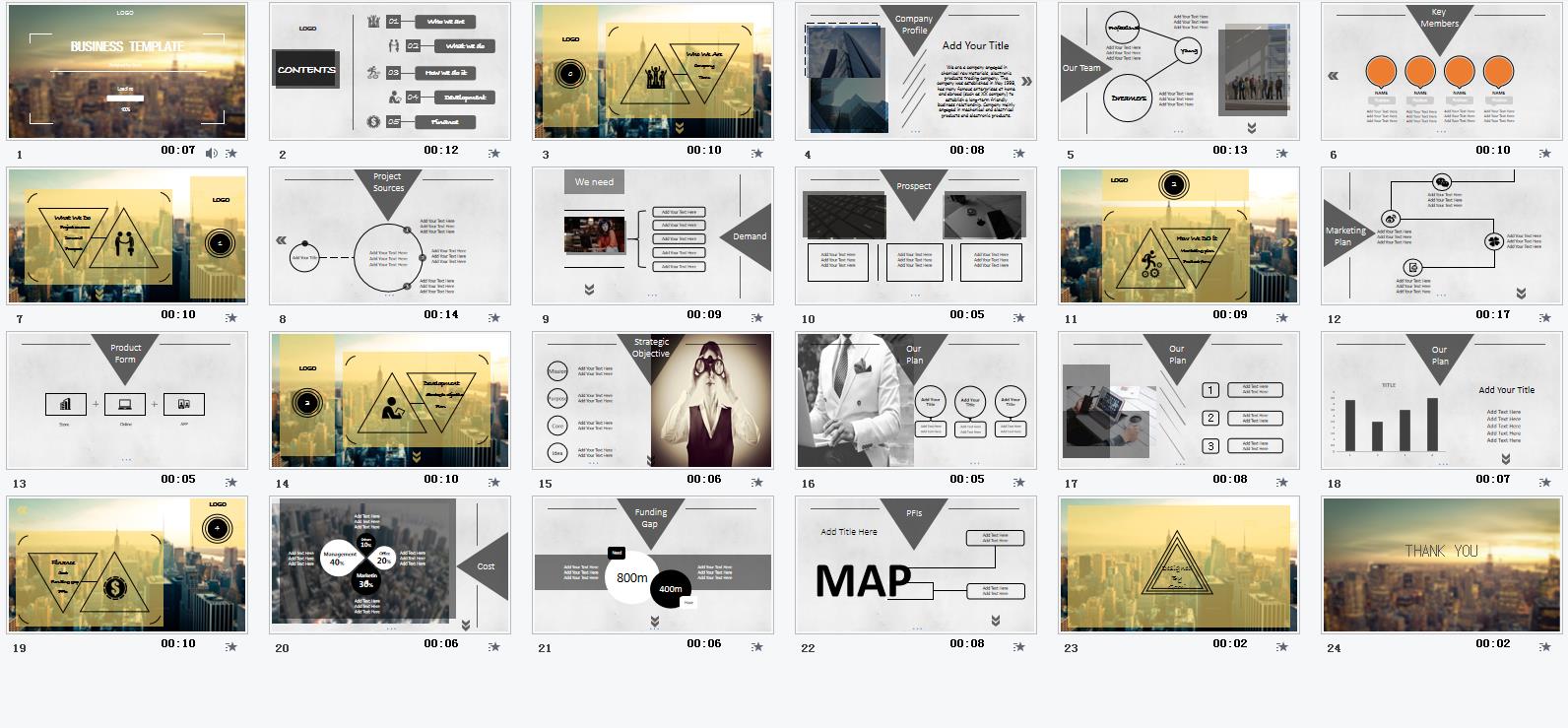This screenshot has width=1568, height=728.
Task: Click the transition star icon for slide 6
Action: coord(1545,153)
